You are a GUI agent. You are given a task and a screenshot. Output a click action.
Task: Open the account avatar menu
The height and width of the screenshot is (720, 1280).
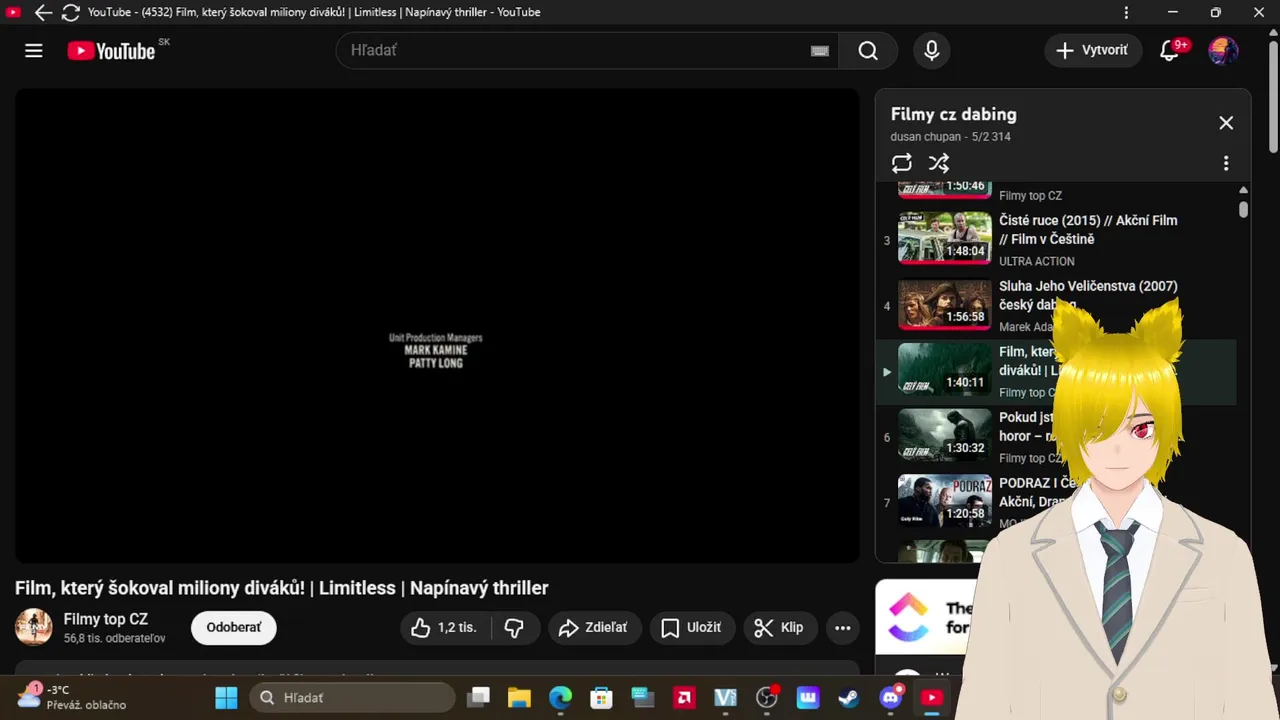[x=1223, y=51]
